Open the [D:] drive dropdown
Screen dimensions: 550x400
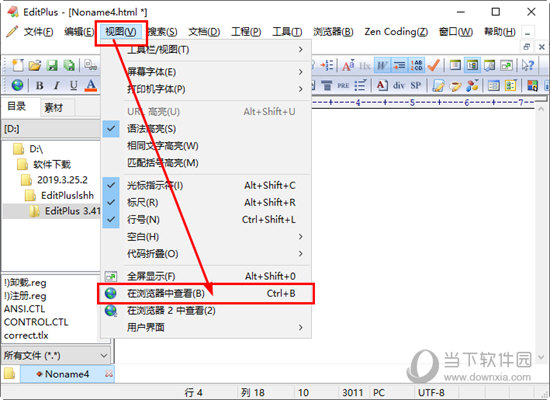point(51,129)
